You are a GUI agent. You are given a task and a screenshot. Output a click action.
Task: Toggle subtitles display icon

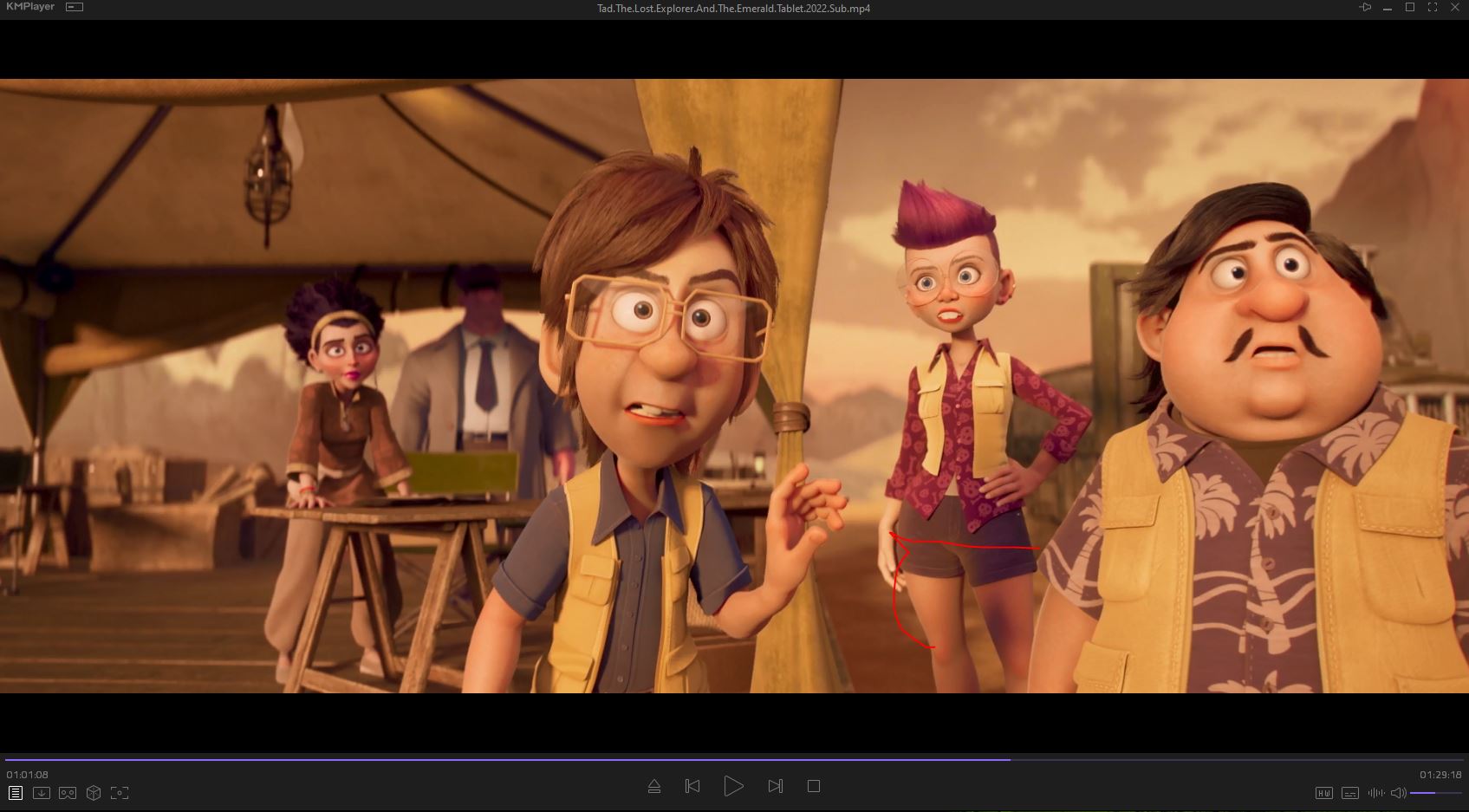point(1349,793)
